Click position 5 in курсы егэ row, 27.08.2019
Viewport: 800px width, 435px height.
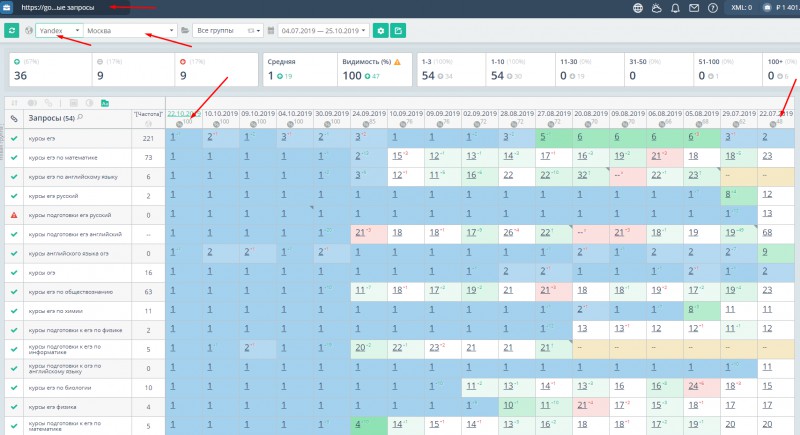(x=543, y=137)
